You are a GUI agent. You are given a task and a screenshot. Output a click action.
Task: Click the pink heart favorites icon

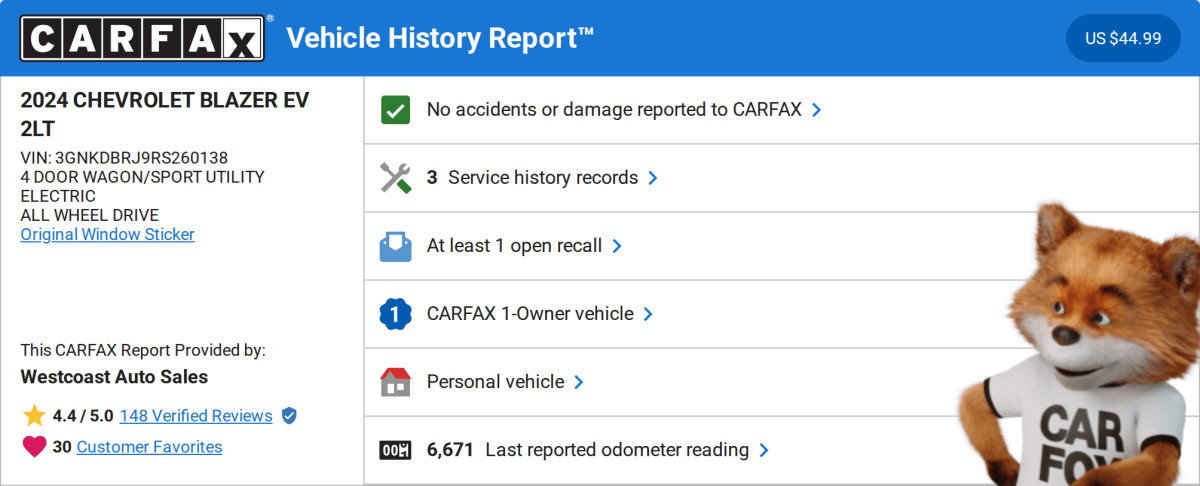click(x=34, y=447)
